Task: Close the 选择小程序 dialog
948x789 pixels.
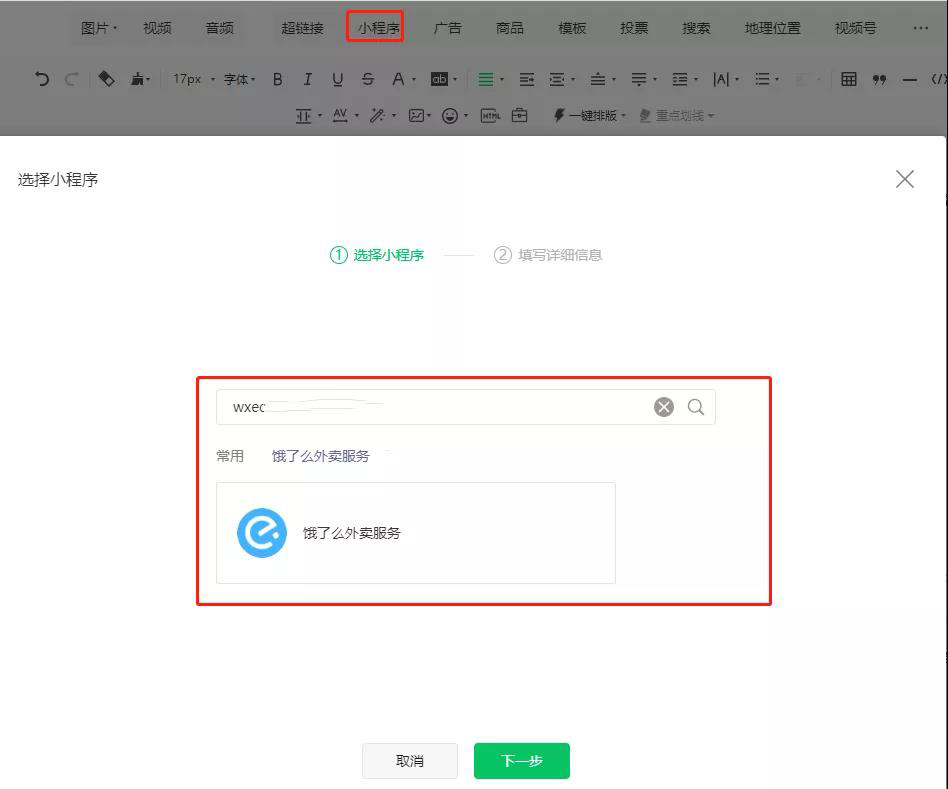Action: point(904,179)
